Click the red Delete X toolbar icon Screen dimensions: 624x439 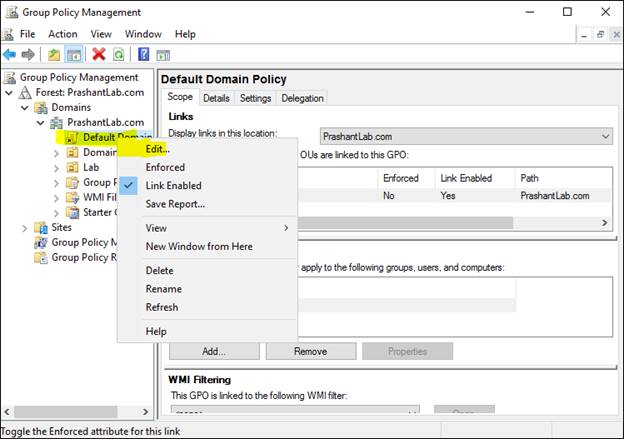(99, 54)
